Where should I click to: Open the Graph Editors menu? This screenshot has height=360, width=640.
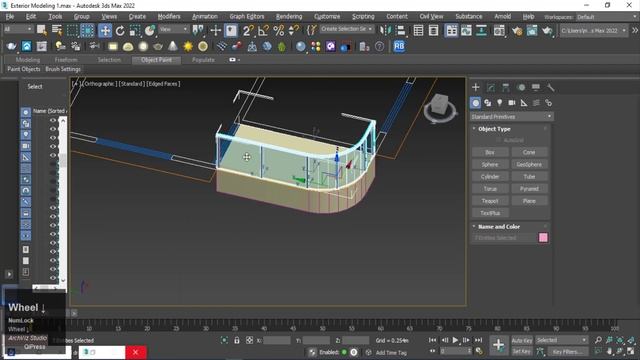pyautogui.click(x=247, y=16)
